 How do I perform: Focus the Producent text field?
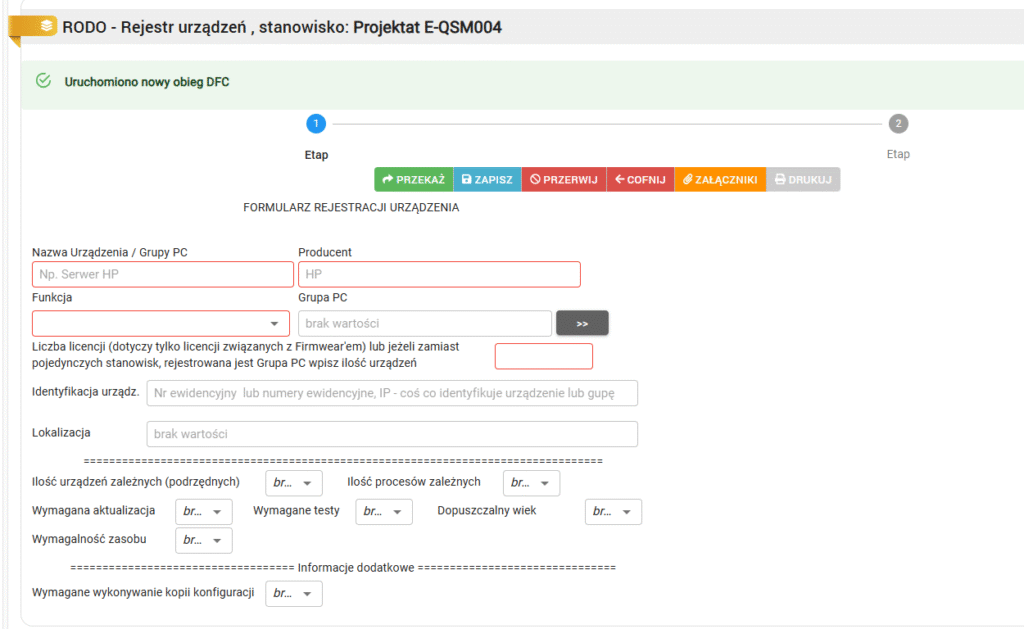(x=439, y=274)
